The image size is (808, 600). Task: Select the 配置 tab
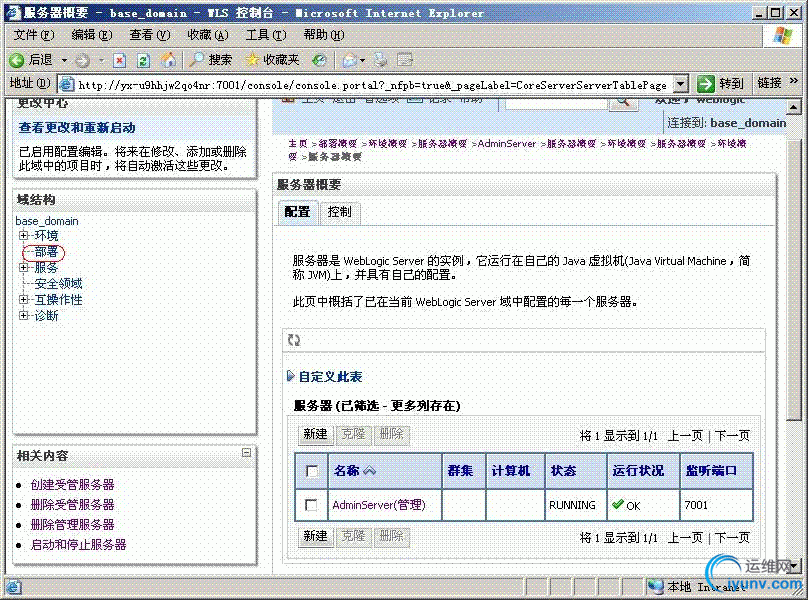pos(297,212)
